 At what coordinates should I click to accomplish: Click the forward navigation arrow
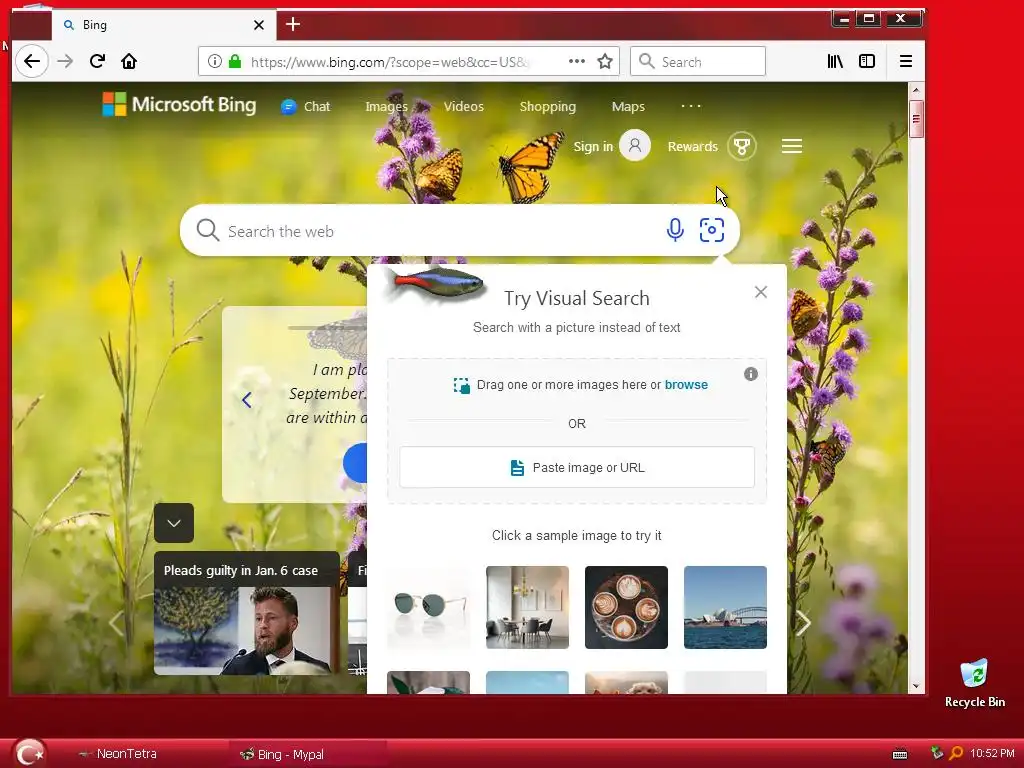(x=65, y=61)
